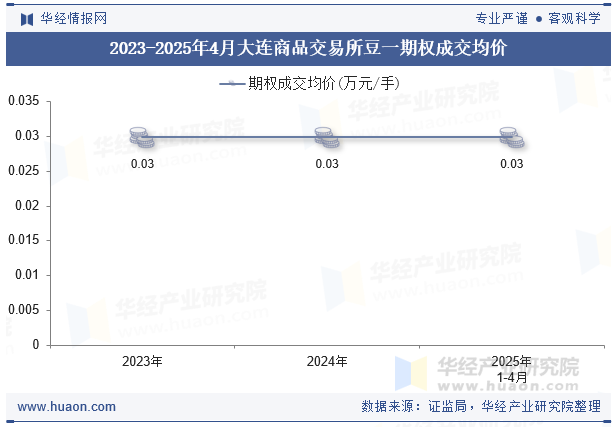Click the 2023年 coin data point marker

pyautogui.click(x=142, y=137)
